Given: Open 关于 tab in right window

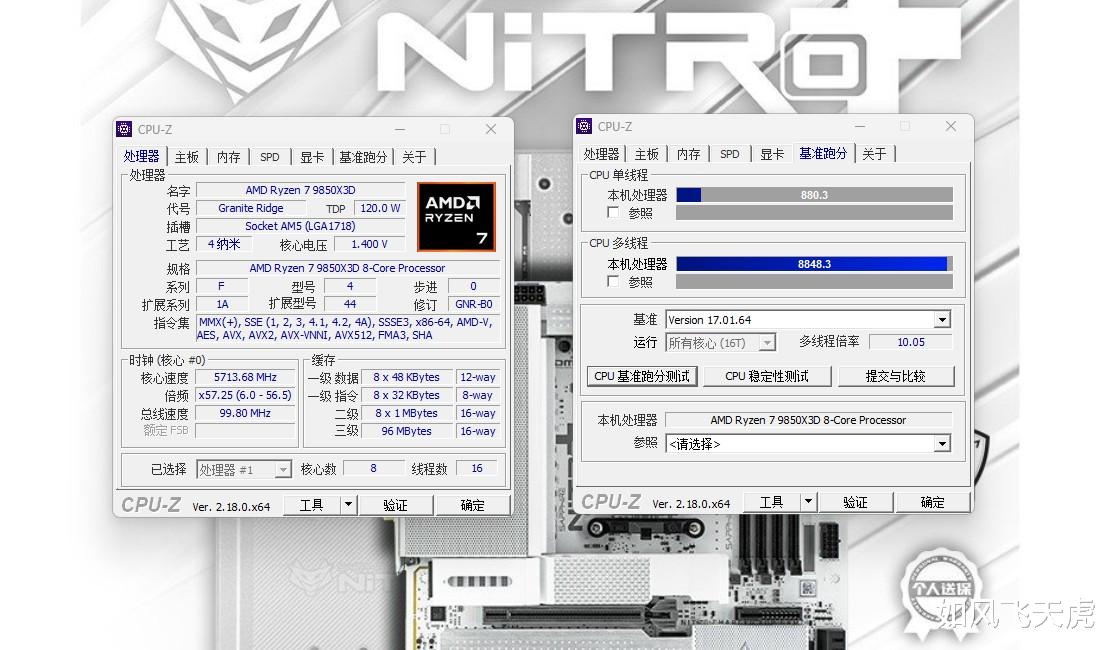Looking at the screenshot, I should [x=874, y=154].
